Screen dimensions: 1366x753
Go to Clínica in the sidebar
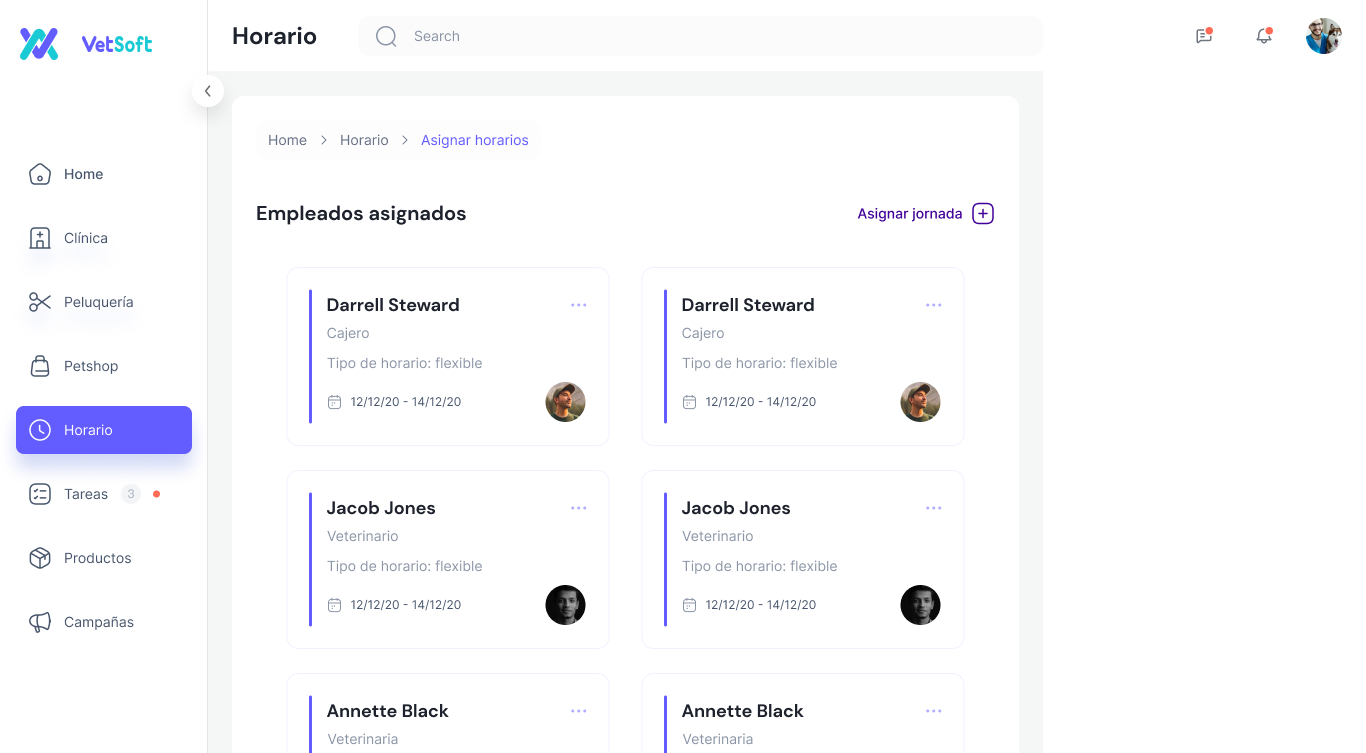pos(85,238)
